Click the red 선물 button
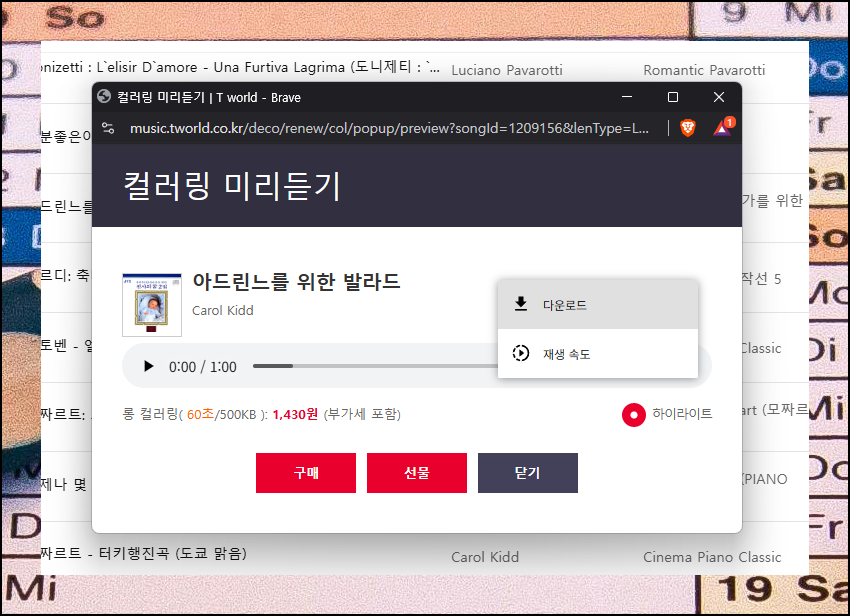Screen dimensions: 850x616 pyautogui.click(x=417, y=473)
